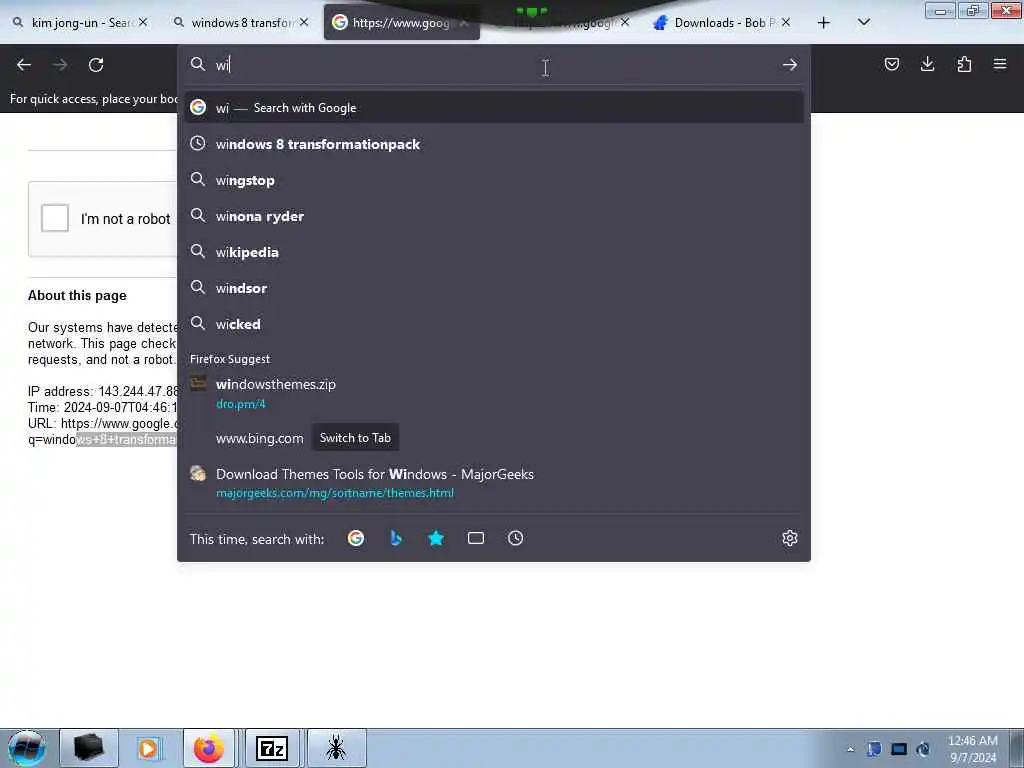Screen dimensions: 1024x768
Task: Open the Firefox hamburger menu
Action: point(1000,64)
